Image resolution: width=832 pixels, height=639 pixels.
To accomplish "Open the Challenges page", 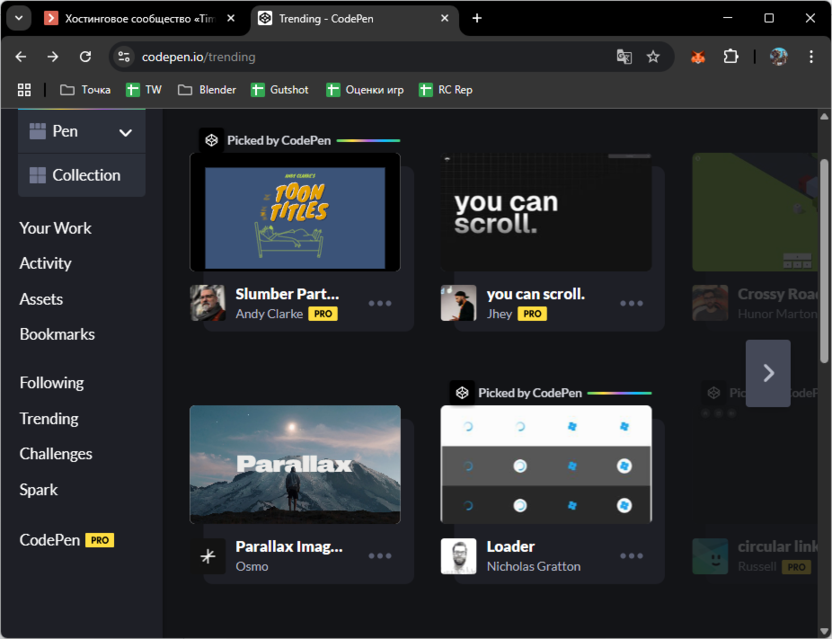I will coord(56,454).
